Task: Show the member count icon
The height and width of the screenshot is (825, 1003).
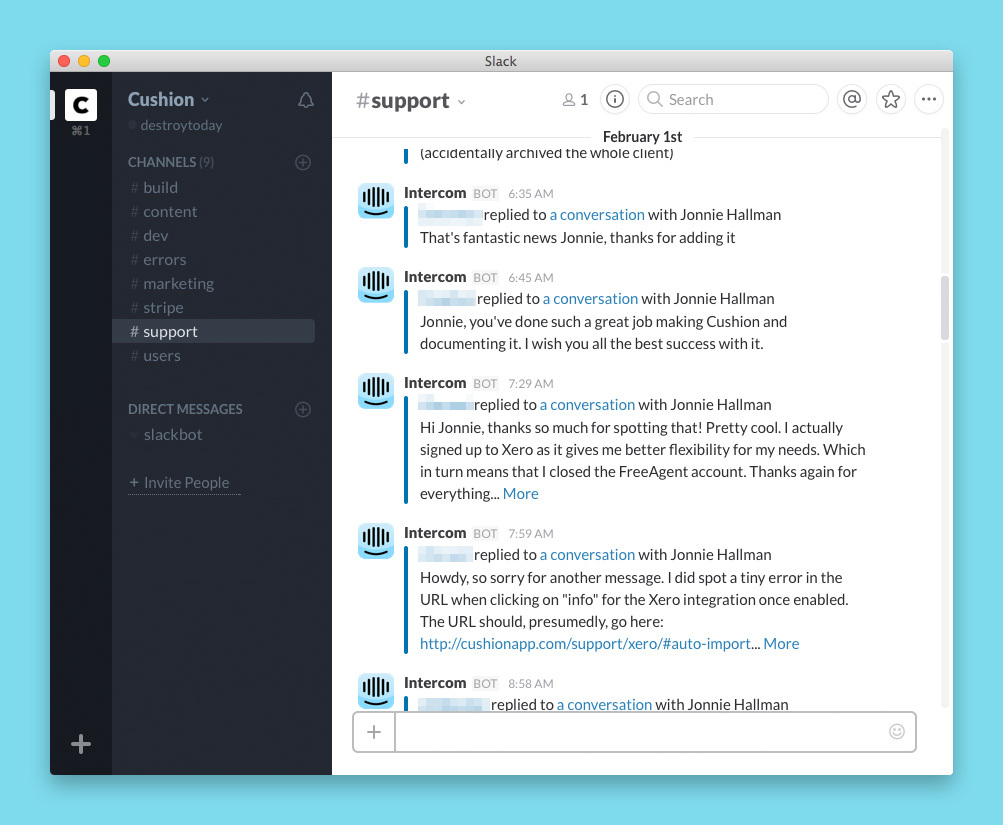Action: [575, 100]
